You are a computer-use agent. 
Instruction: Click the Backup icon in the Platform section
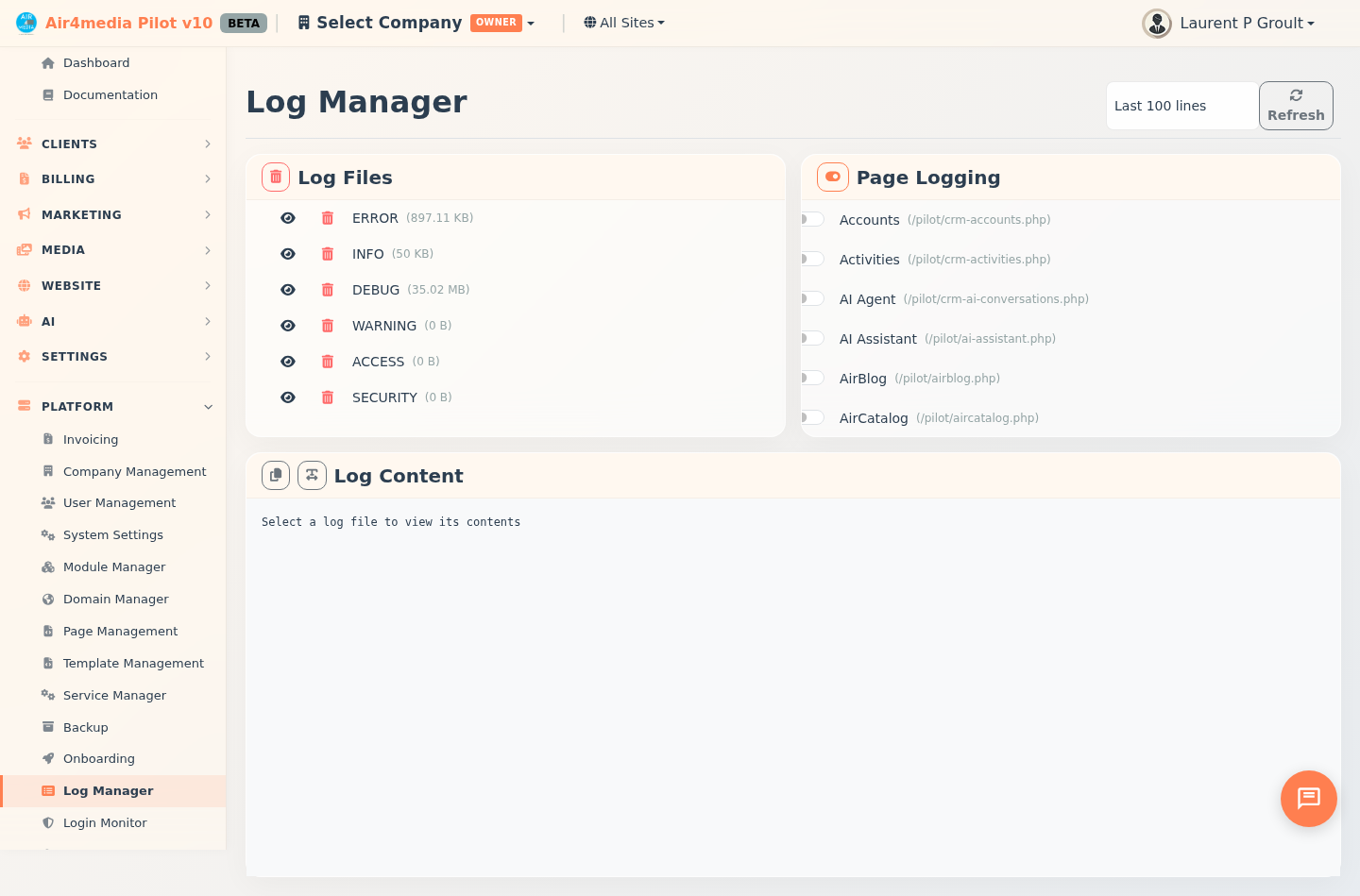(x=47, y=727)
